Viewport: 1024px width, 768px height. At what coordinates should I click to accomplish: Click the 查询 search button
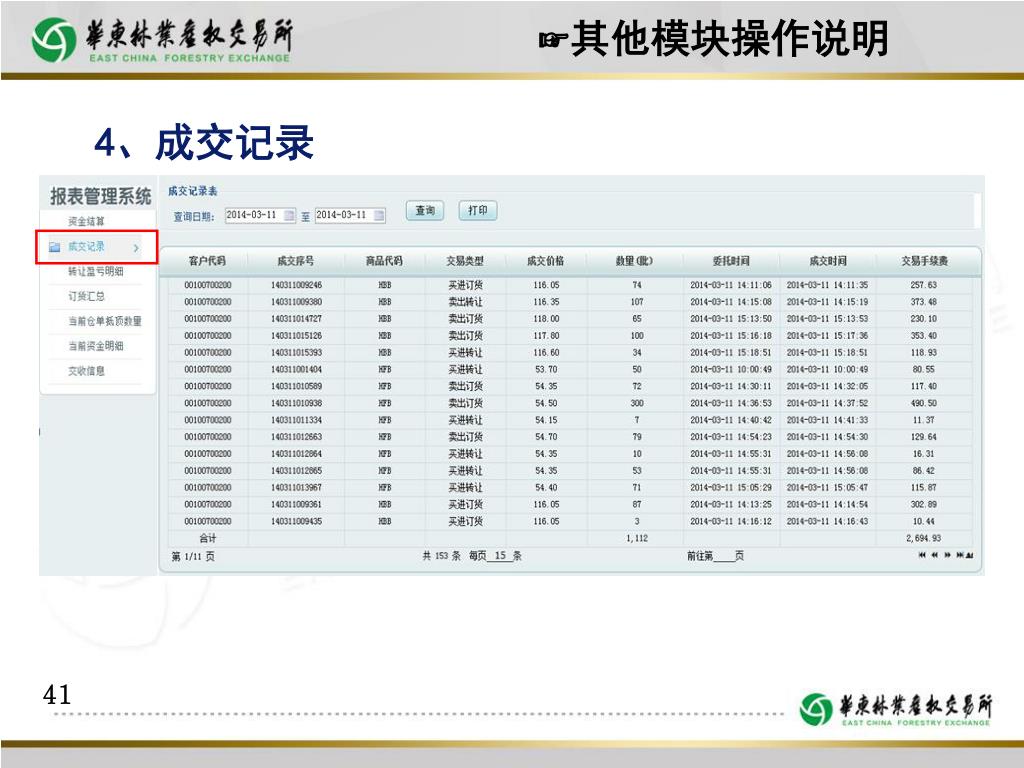[425, 211]
